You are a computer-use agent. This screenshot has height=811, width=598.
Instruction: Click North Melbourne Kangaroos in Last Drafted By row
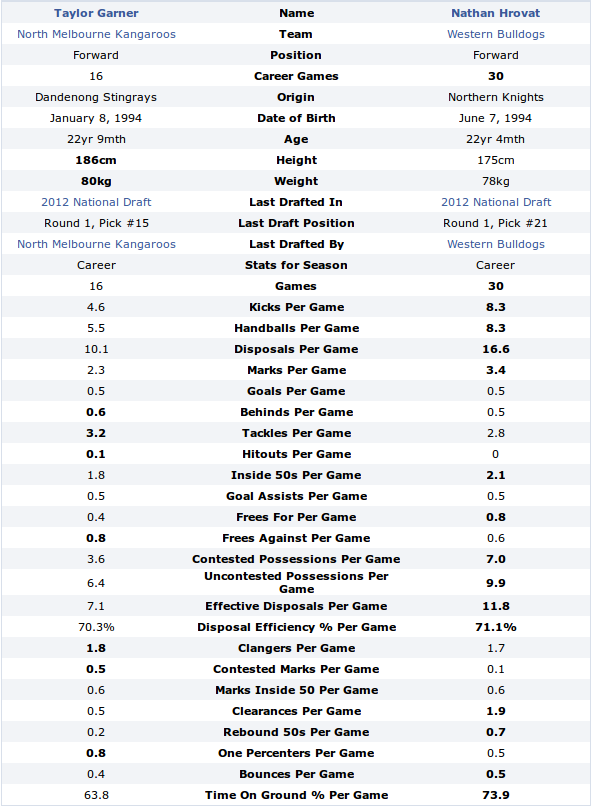tap(96, 244)
